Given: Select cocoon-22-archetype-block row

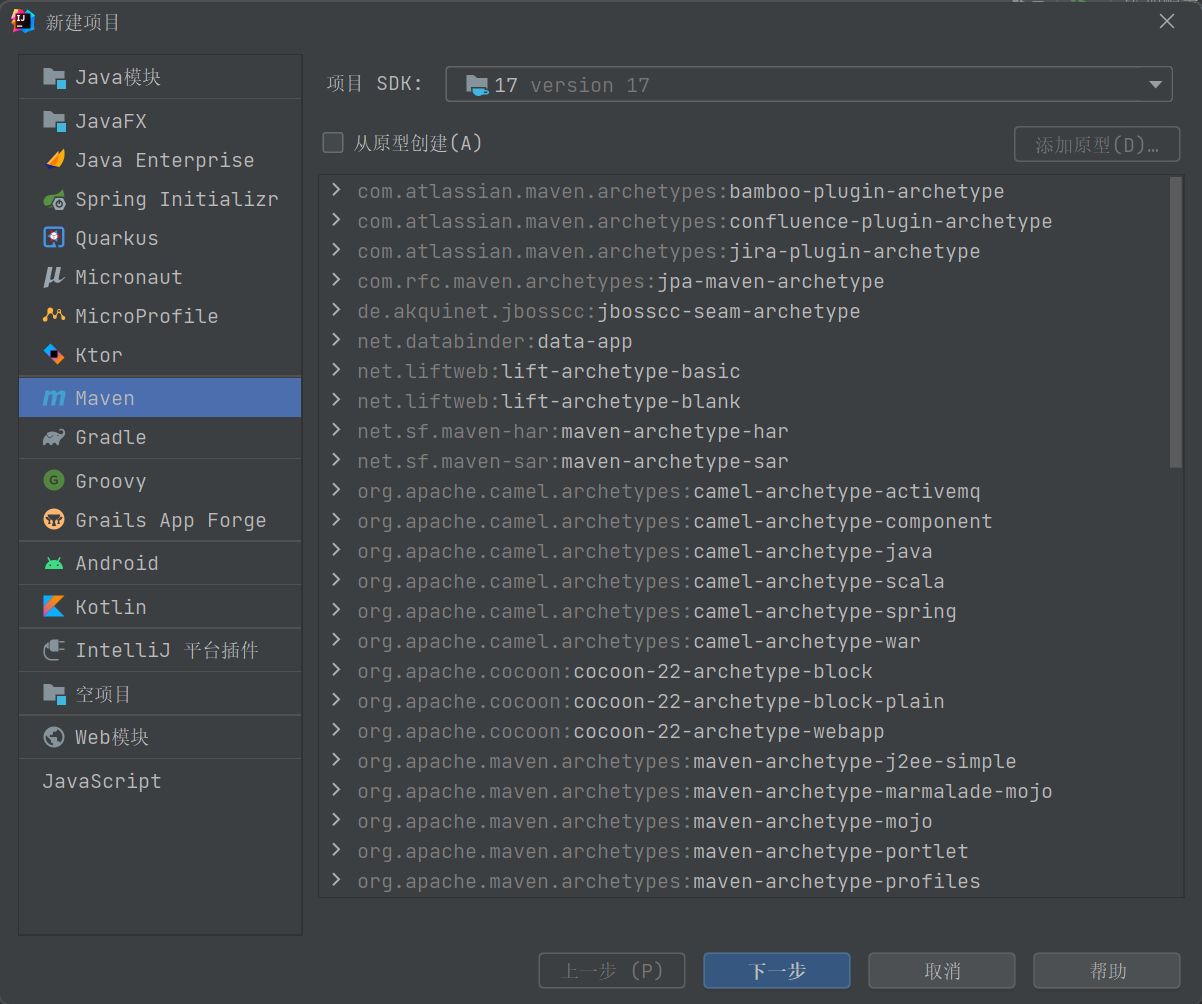Looking at the screenshot, I should click(x=744, y=671).
